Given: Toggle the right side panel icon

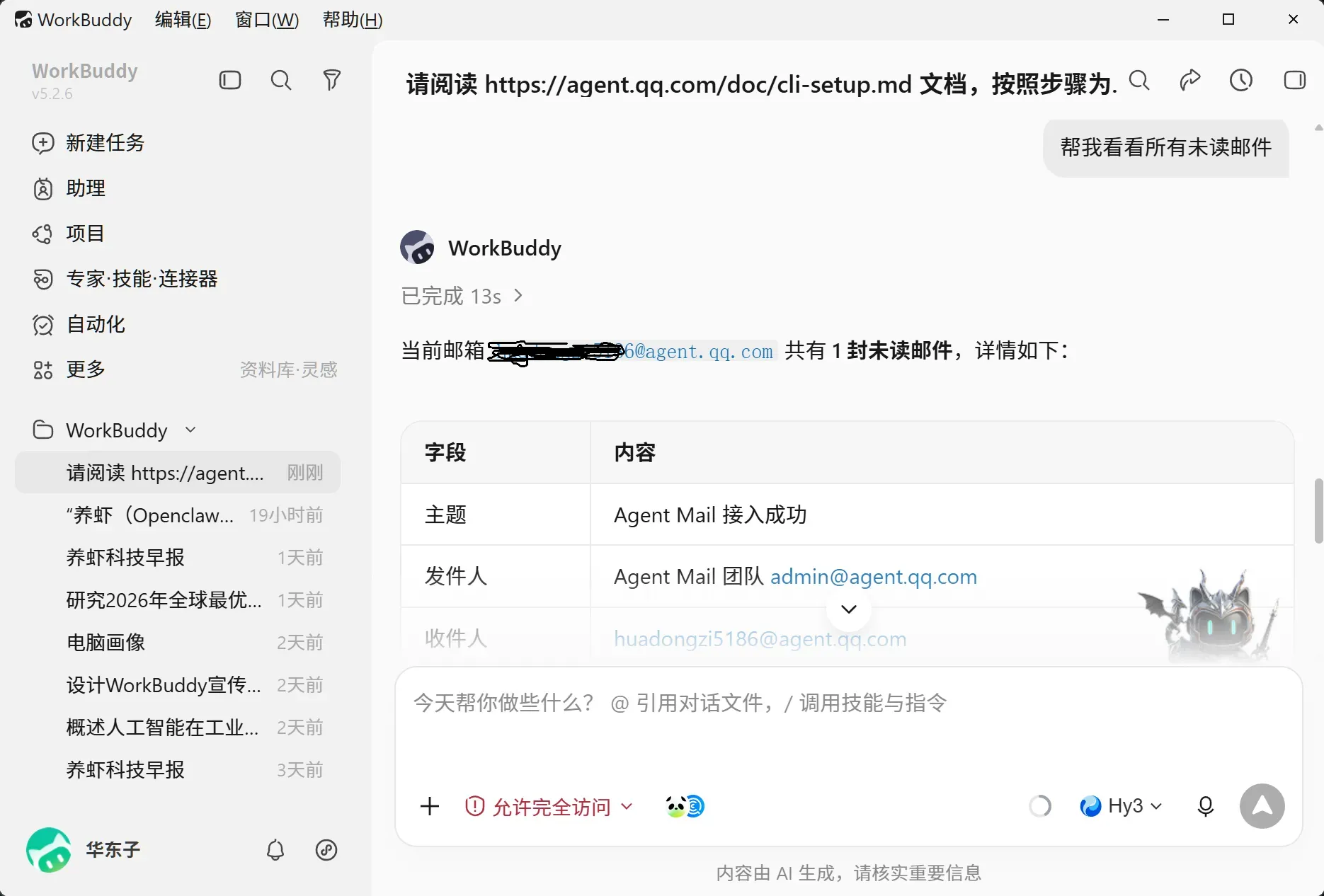Looking at the screenshot, I should (1295, 81).
